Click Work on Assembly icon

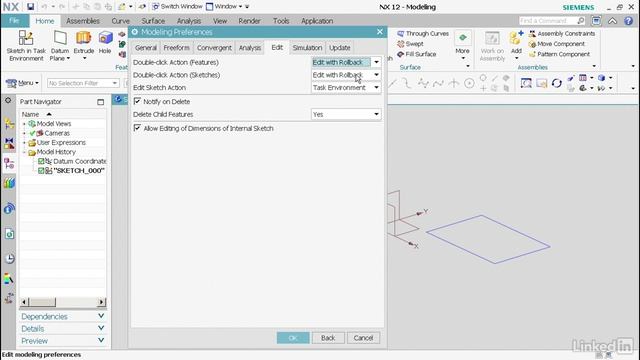tap(492, 46)
